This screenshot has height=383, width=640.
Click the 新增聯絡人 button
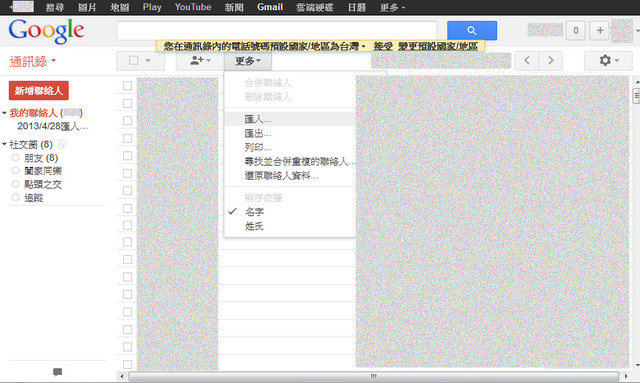click(39, 91)
